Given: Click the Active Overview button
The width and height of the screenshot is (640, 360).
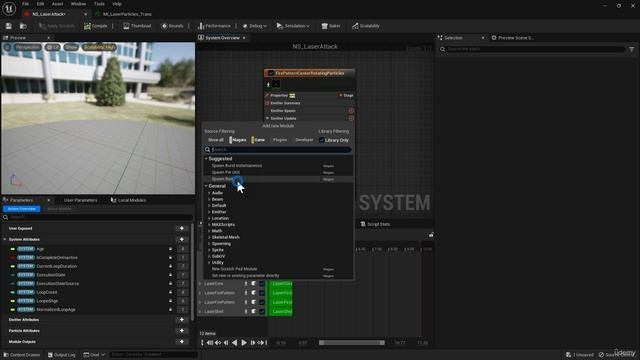Looking at the screenshot, I should (x=22, y=209).
